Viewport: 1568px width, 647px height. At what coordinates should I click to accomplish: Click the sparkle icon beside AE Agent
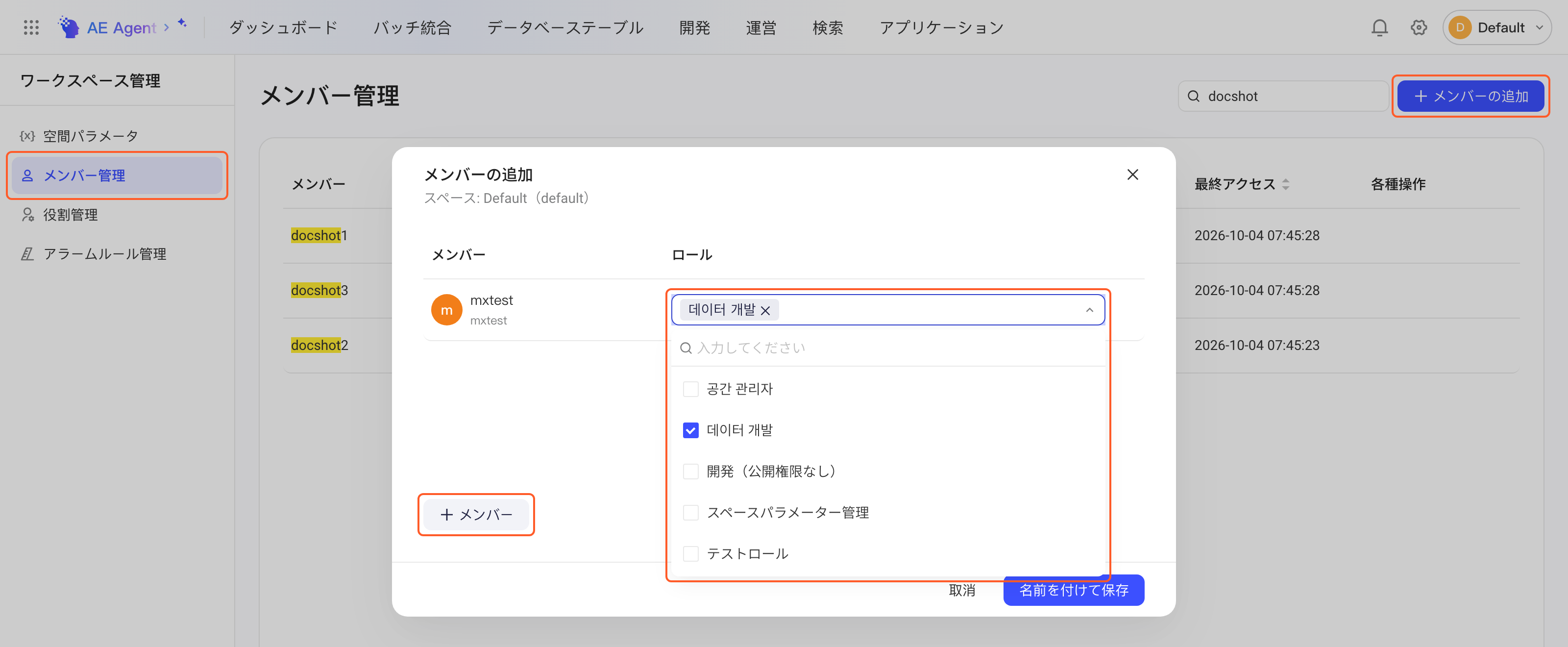point(182,23)
